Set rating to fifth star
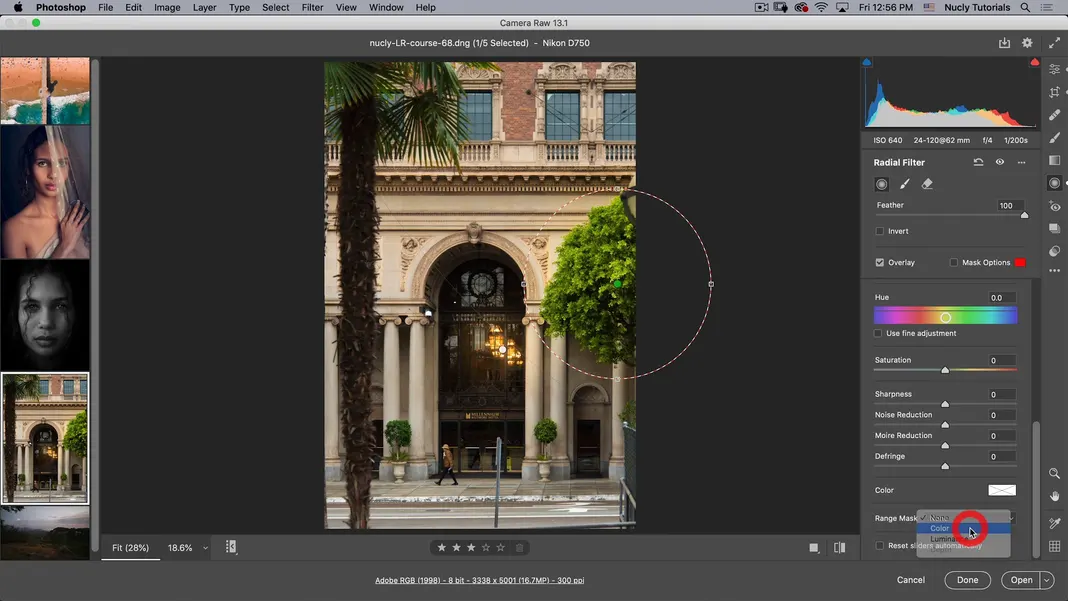Viewport: 1068px width, 601px height. pos(501,548)
